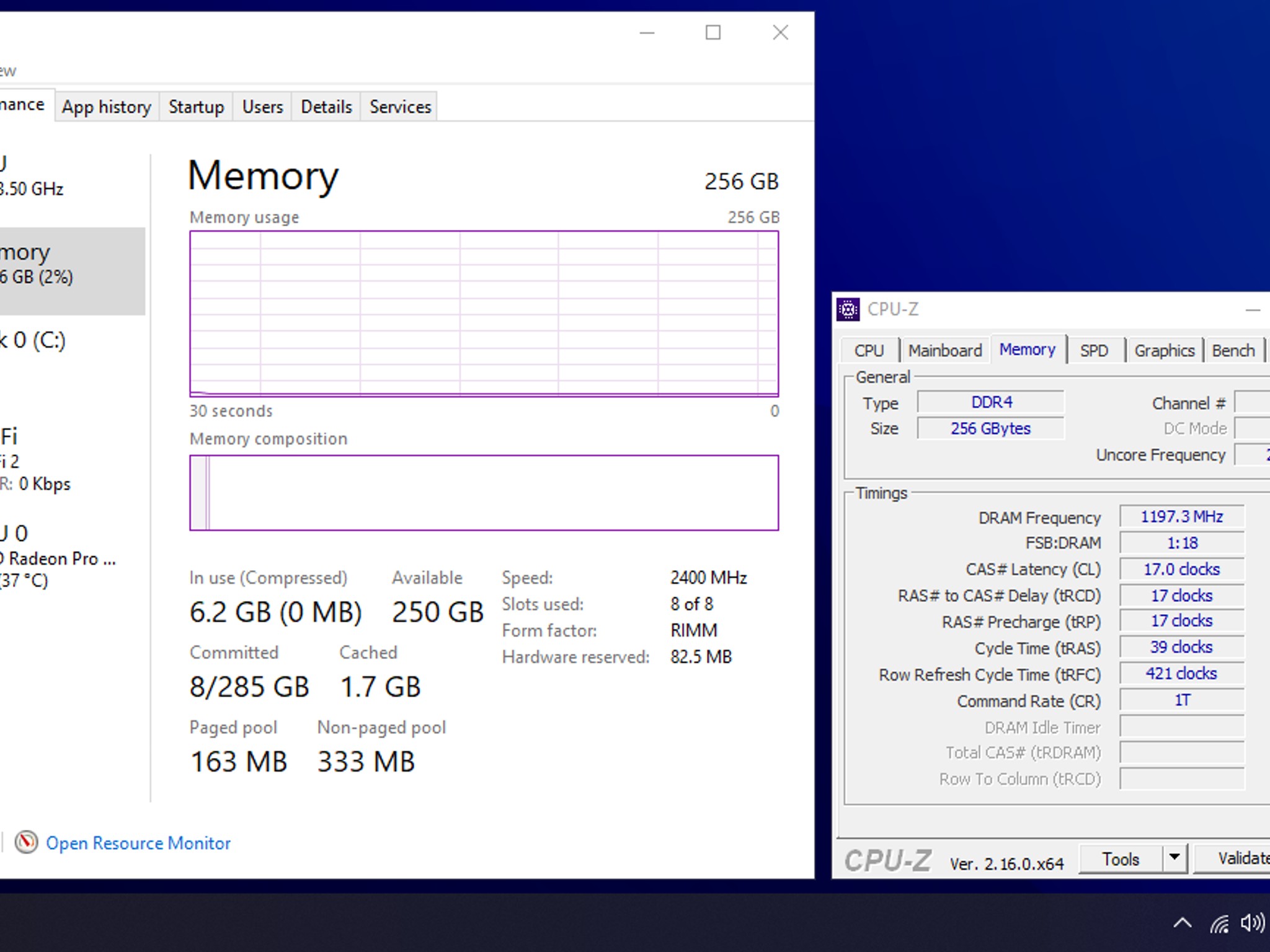Maximize the Task Manager window
Viewport: 1270px width, 952px height.
pos(713,32)
